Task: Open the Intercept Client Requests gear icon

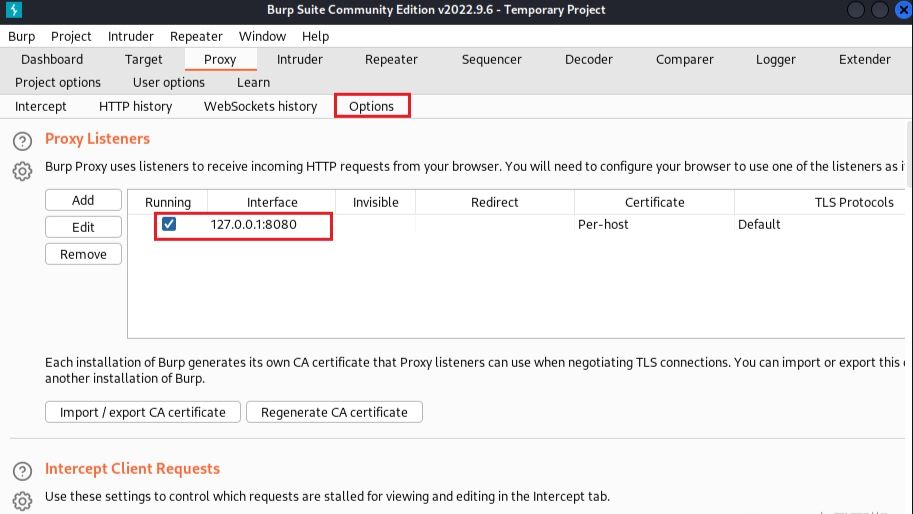Action: (x=22, y=501)
